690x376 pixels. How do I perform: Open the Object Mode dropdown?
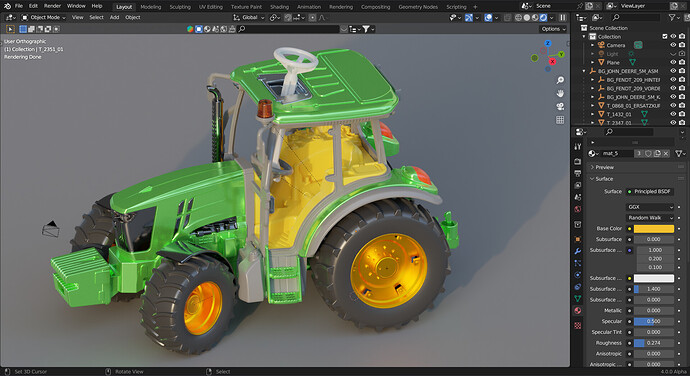coord(44,18)
